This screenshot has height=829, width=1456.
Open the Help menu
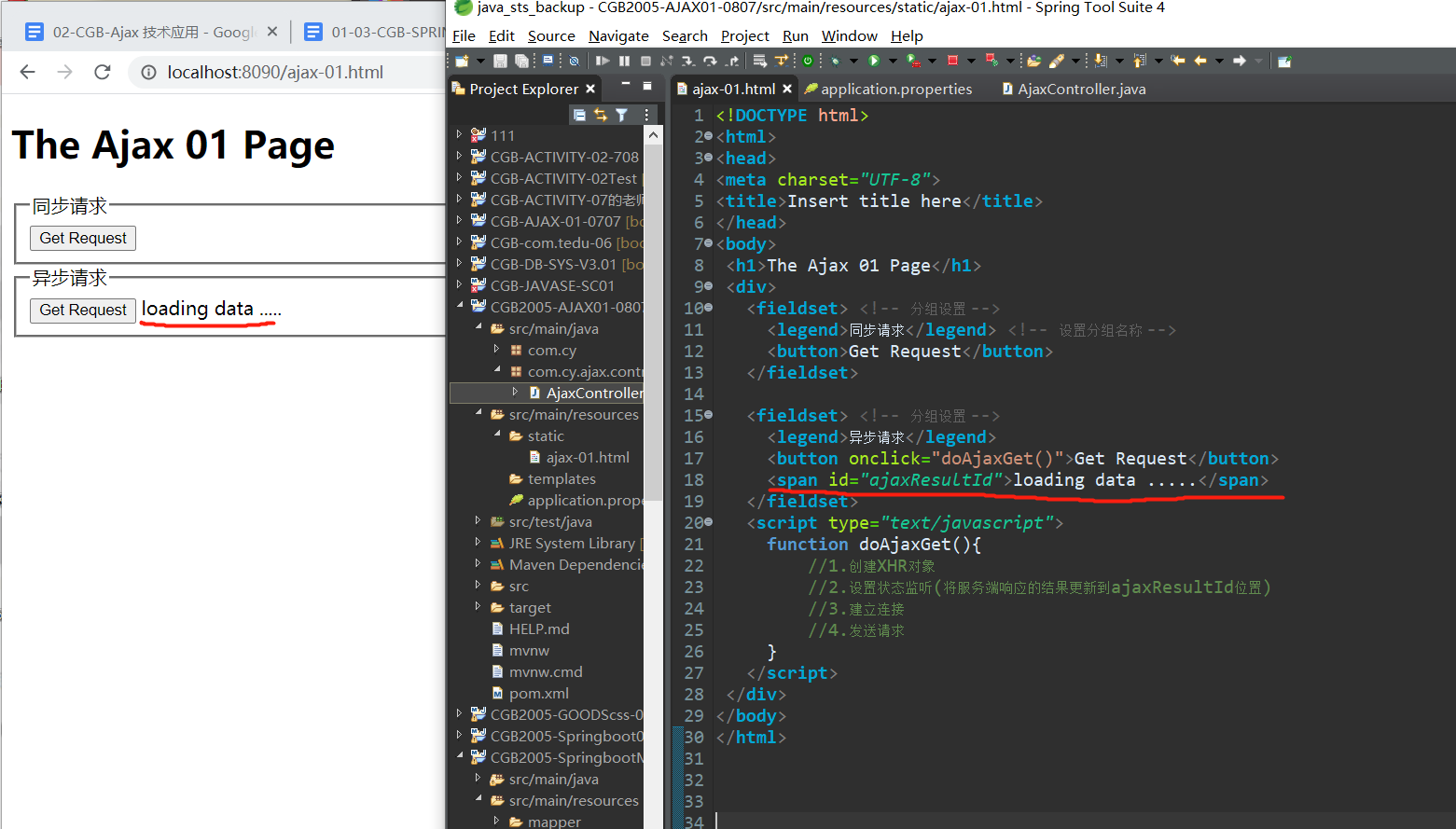click(907, 35)
